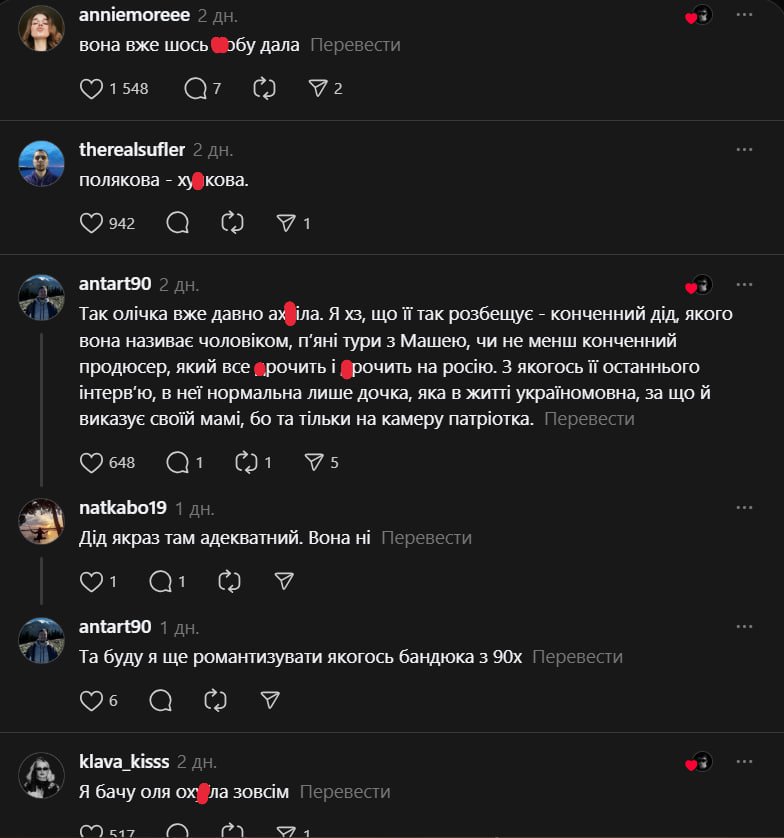Repost anniemoreee's comment
784x838 pixels.
pyautogui.click(x=265, y=88)
